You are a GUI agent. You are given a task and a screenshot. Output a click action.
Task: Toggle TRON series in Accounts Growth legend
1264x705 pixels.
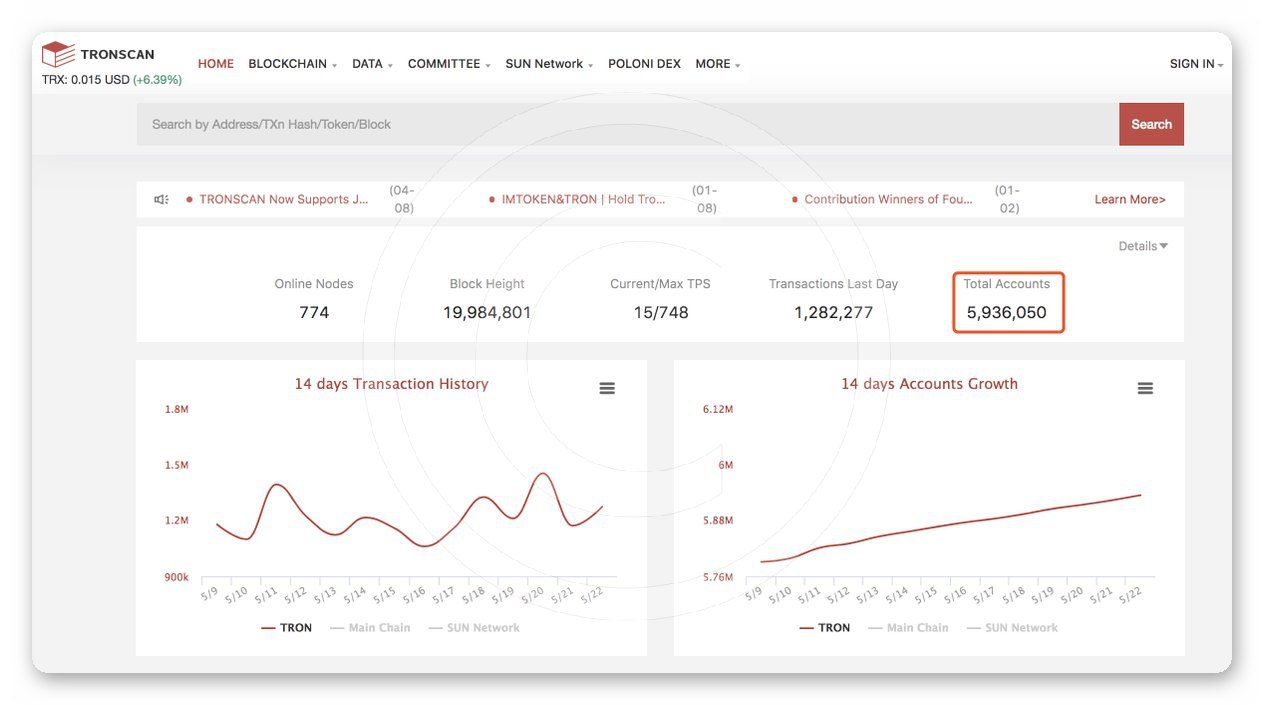coord(825,628)
